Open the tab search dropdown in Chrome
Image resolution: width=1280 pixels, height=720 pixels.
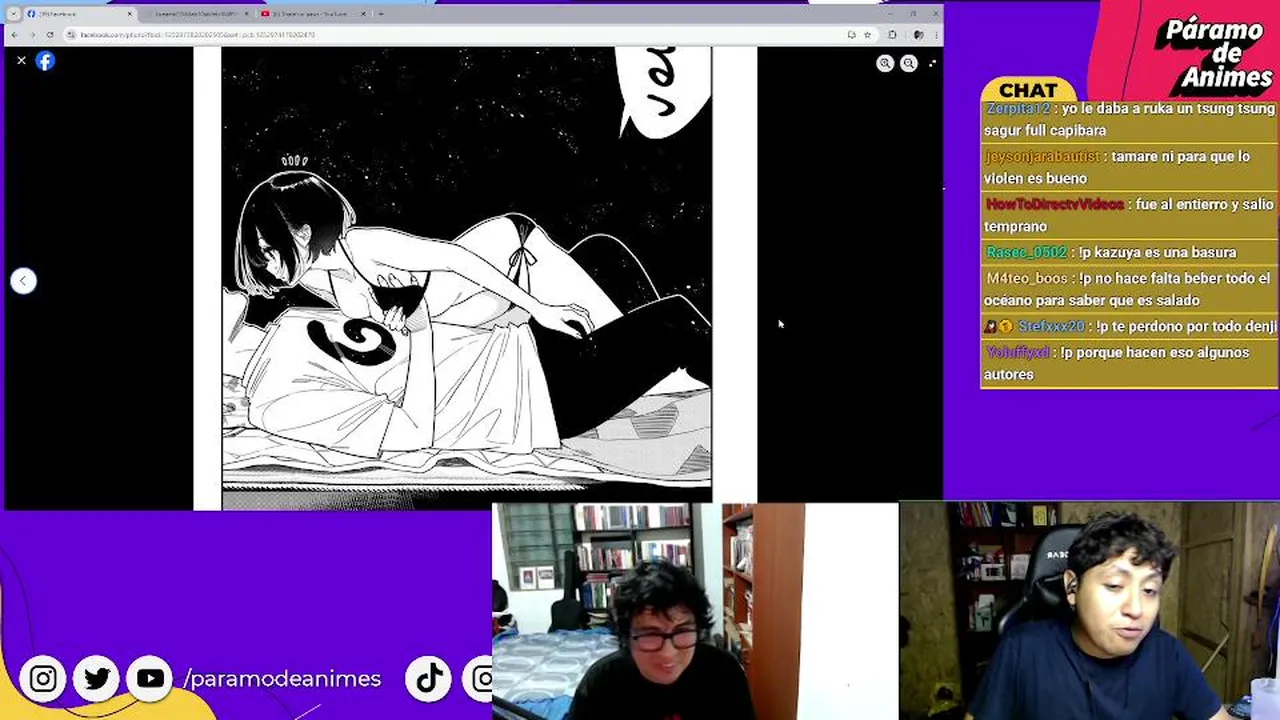(x=13, y=14)
